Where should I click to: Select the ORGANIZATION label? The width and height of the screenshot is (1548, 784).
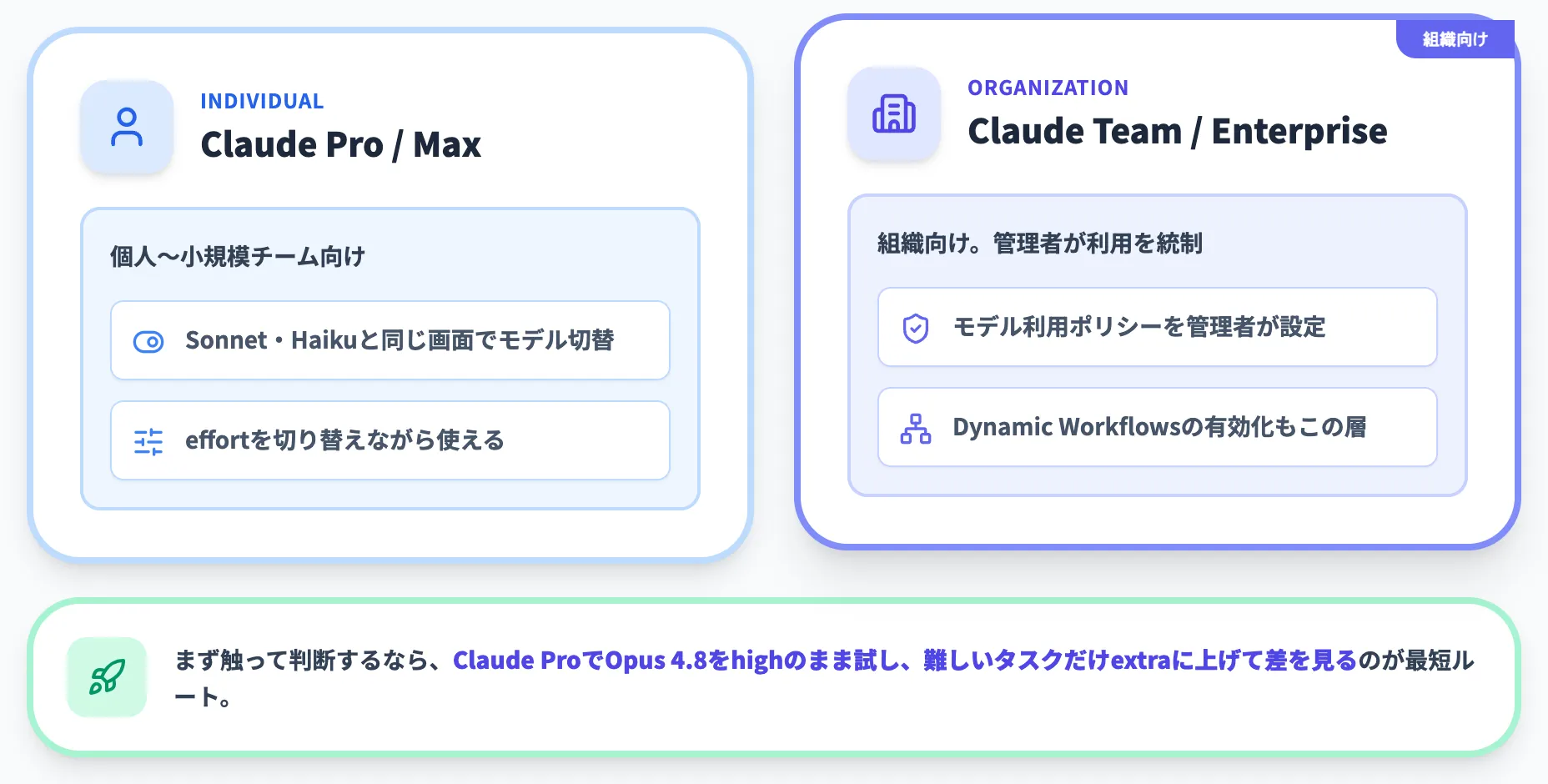pyautogui.click(x=1048, y=88)
